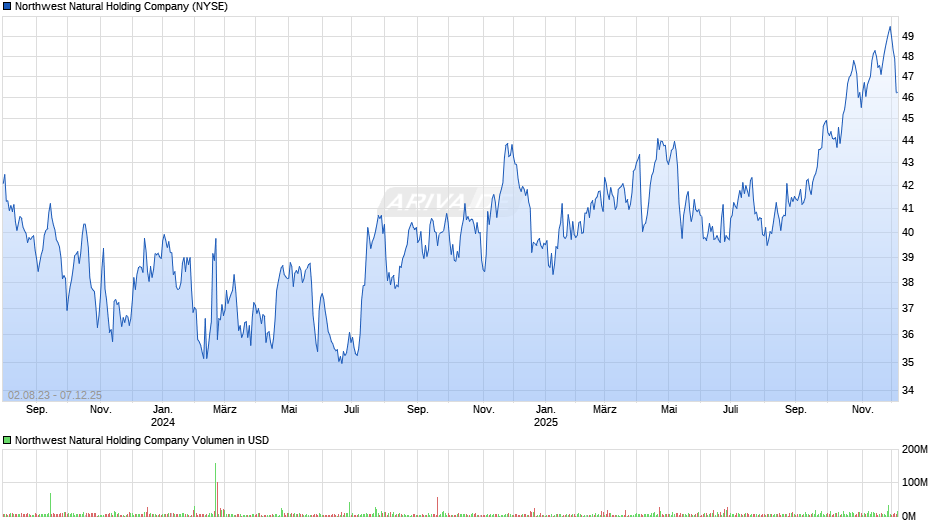The height and width of the screenshot is (526, 940).
Task: Click the blue legend square for Northwest Natural
Action: [7, 7]
